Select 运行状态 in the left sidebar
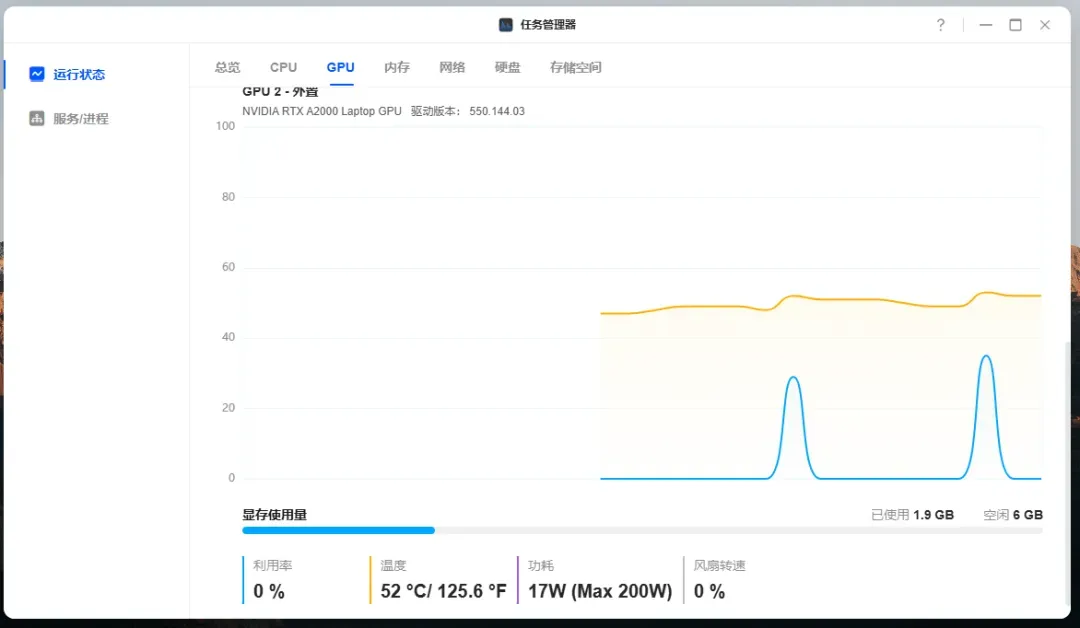 79,74
